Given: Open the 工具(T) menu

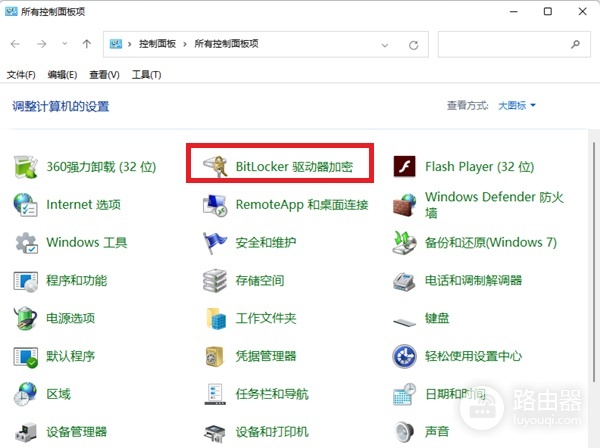Looking at the screenshot, I should click(147, 75).
